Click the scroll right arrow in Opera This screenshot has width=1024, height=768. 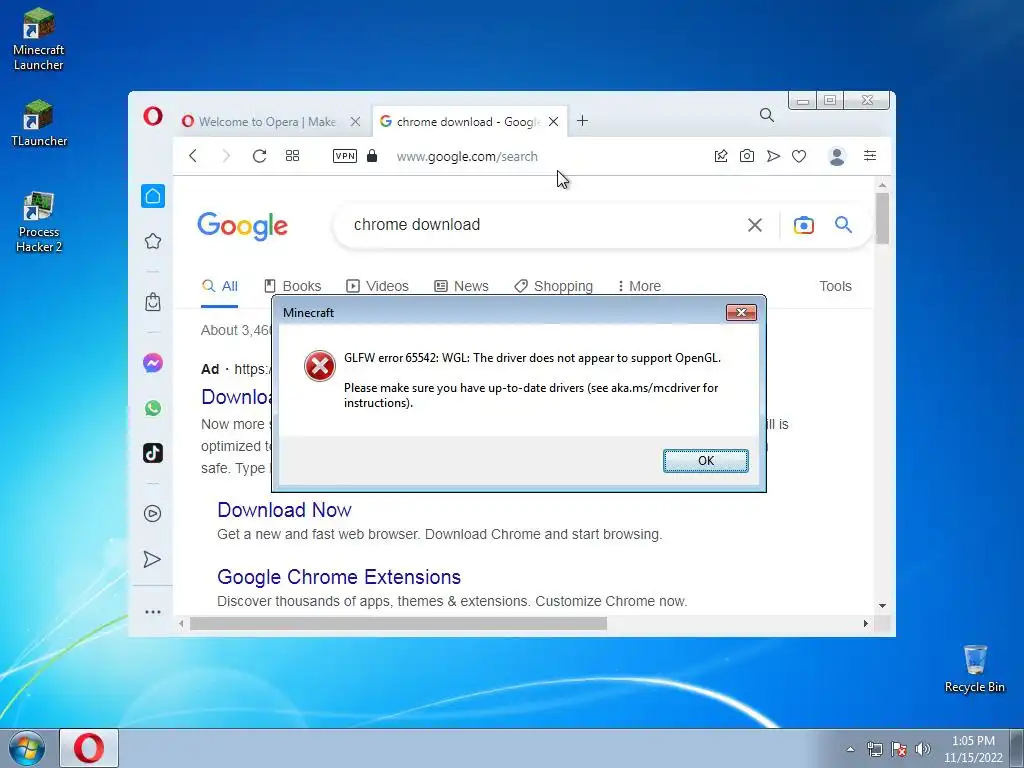[x=866, y=624]
